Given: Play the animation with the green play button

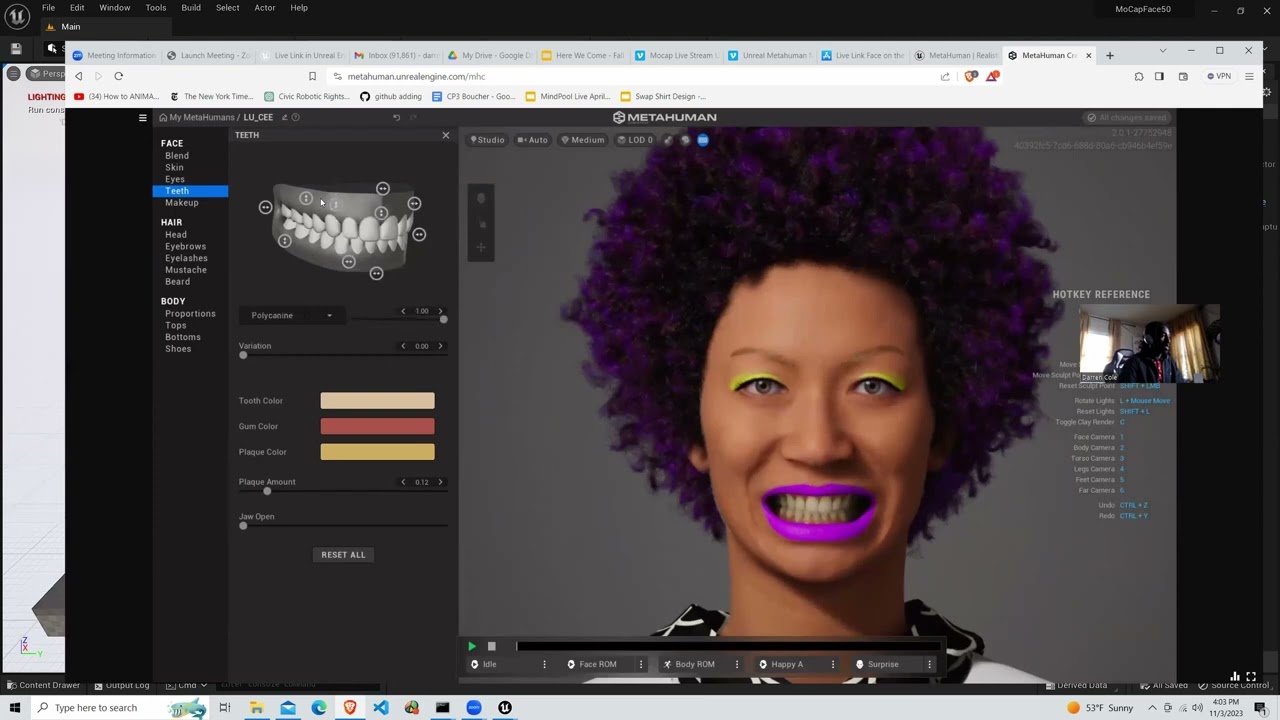Looking at the screenshot, I should click(x=472, y=647).
